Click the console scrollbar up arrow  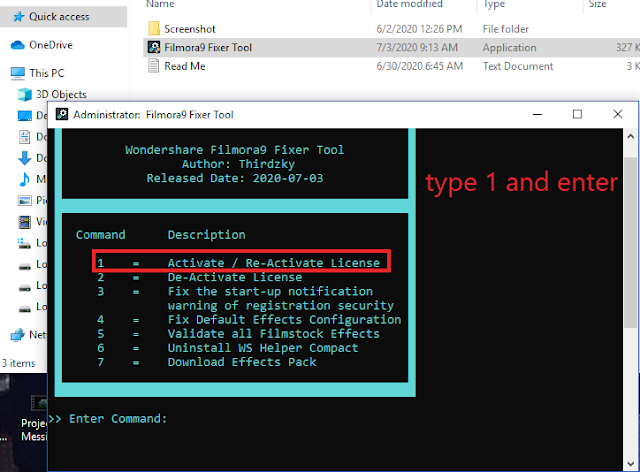[631, 136]
